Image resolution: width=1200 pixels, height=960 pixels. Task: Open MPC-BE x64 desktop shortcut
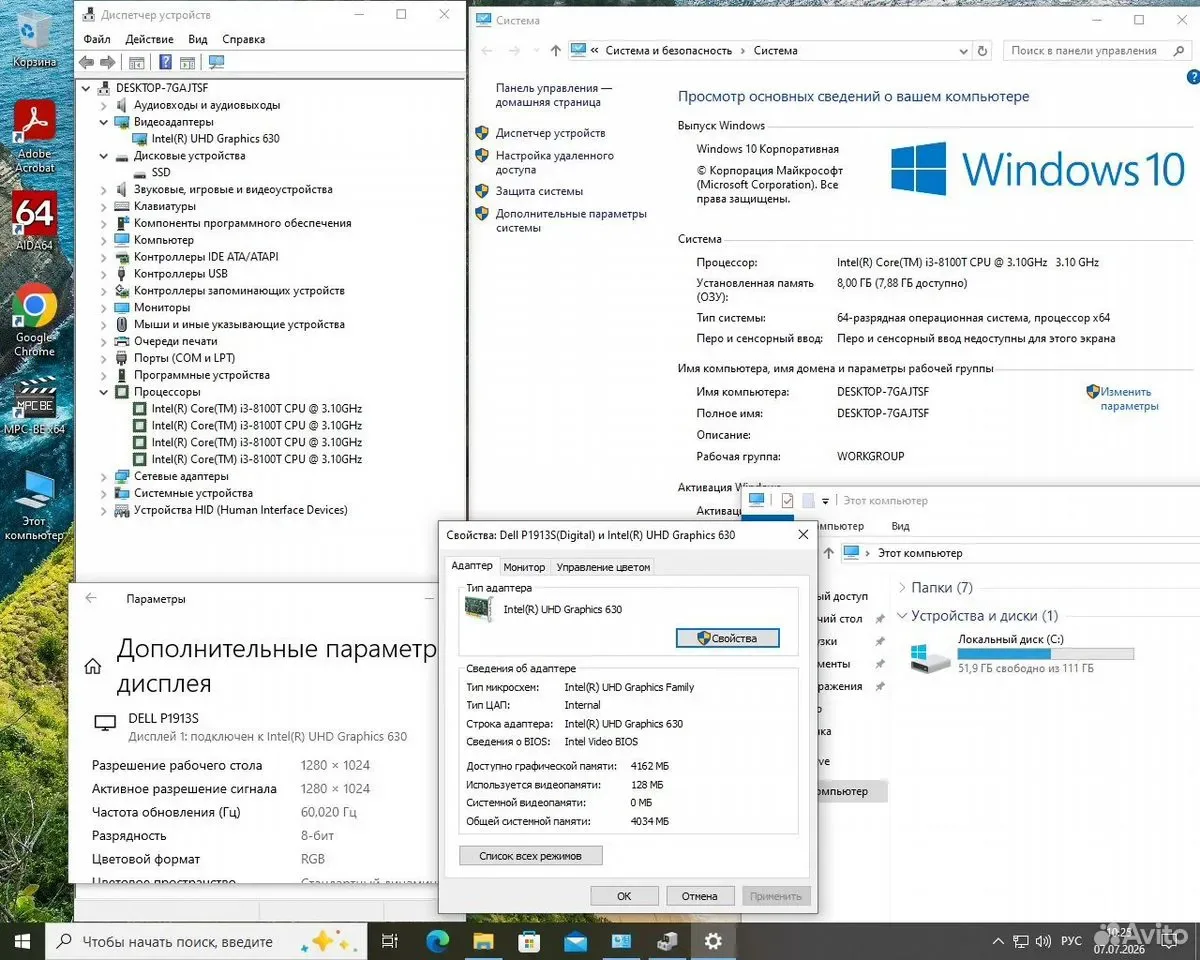click(34, 406)
